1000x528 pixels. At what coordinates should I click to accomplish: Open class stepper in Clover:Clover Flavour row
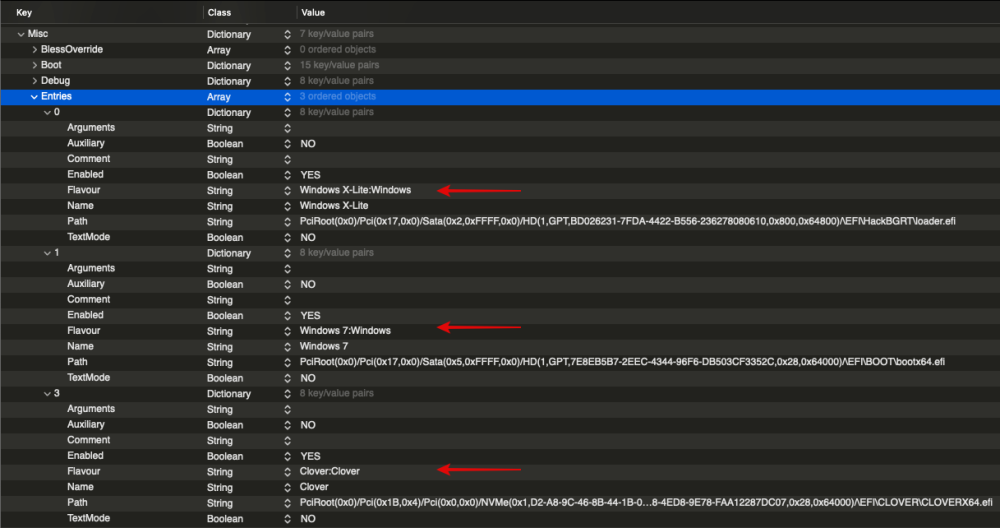coord(288,472)
